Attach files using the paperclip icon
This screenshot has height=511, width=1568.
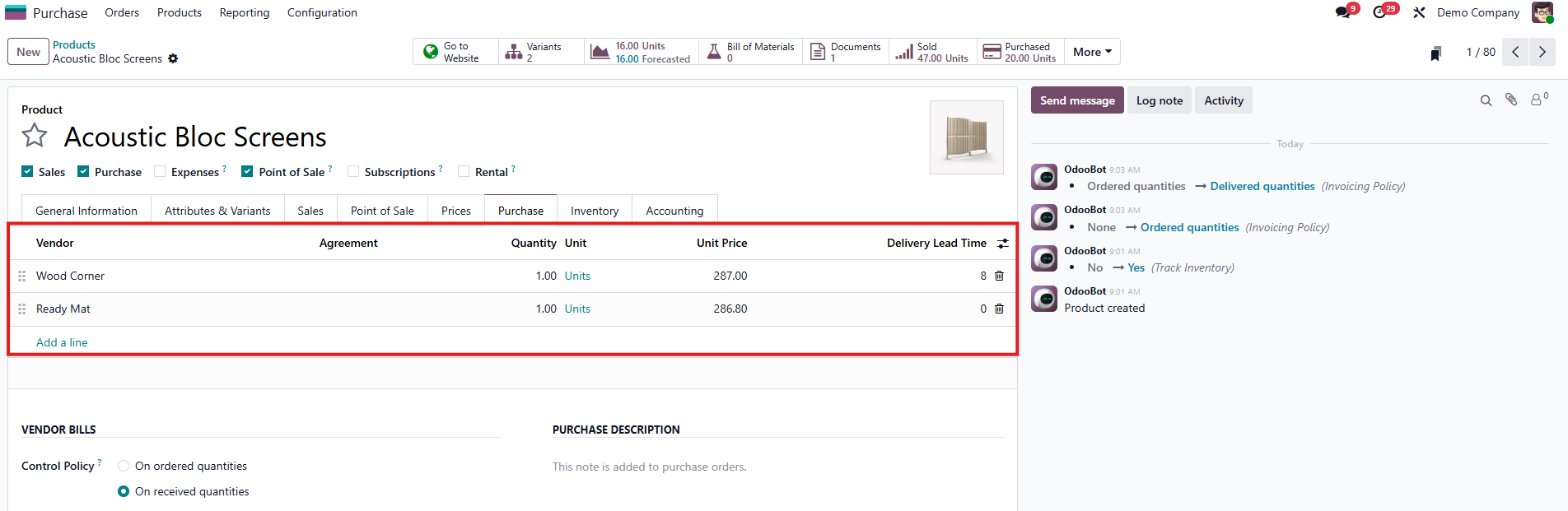(x=1511, y=100)
